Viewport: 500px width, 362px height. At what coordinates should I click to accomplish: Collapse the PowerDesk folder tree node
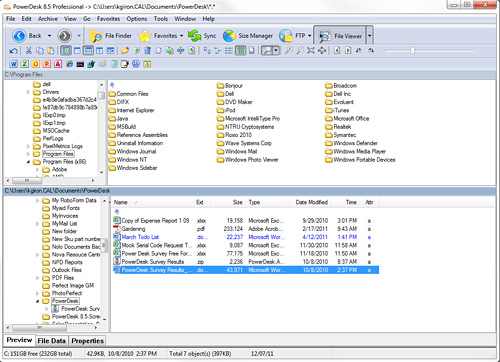coord(38,301)
